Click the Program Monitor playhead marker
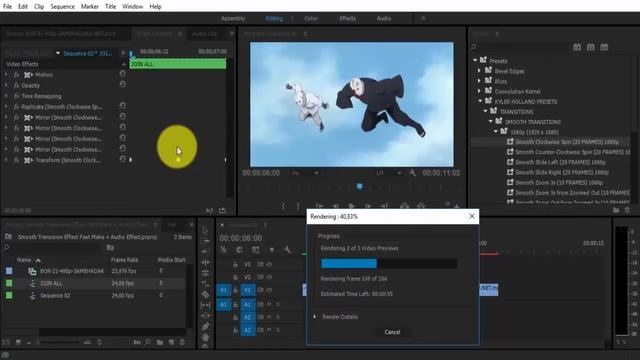This screenshot has height=360, width=640. pos(359,187)
